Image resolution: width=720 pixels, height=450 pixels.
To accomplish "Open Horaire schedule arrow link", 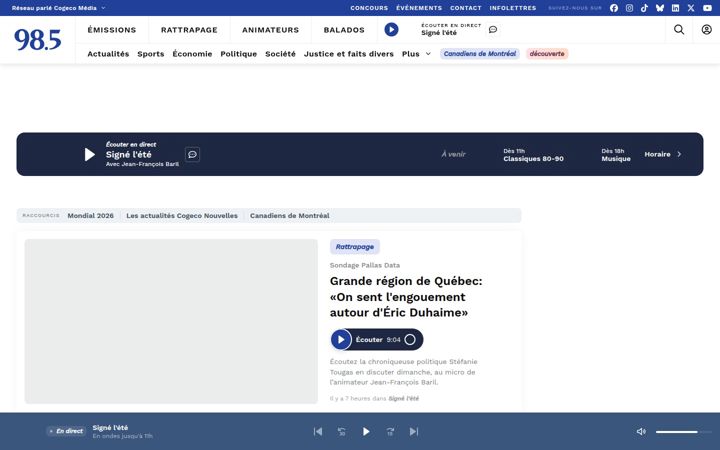I will coord(663,154).
